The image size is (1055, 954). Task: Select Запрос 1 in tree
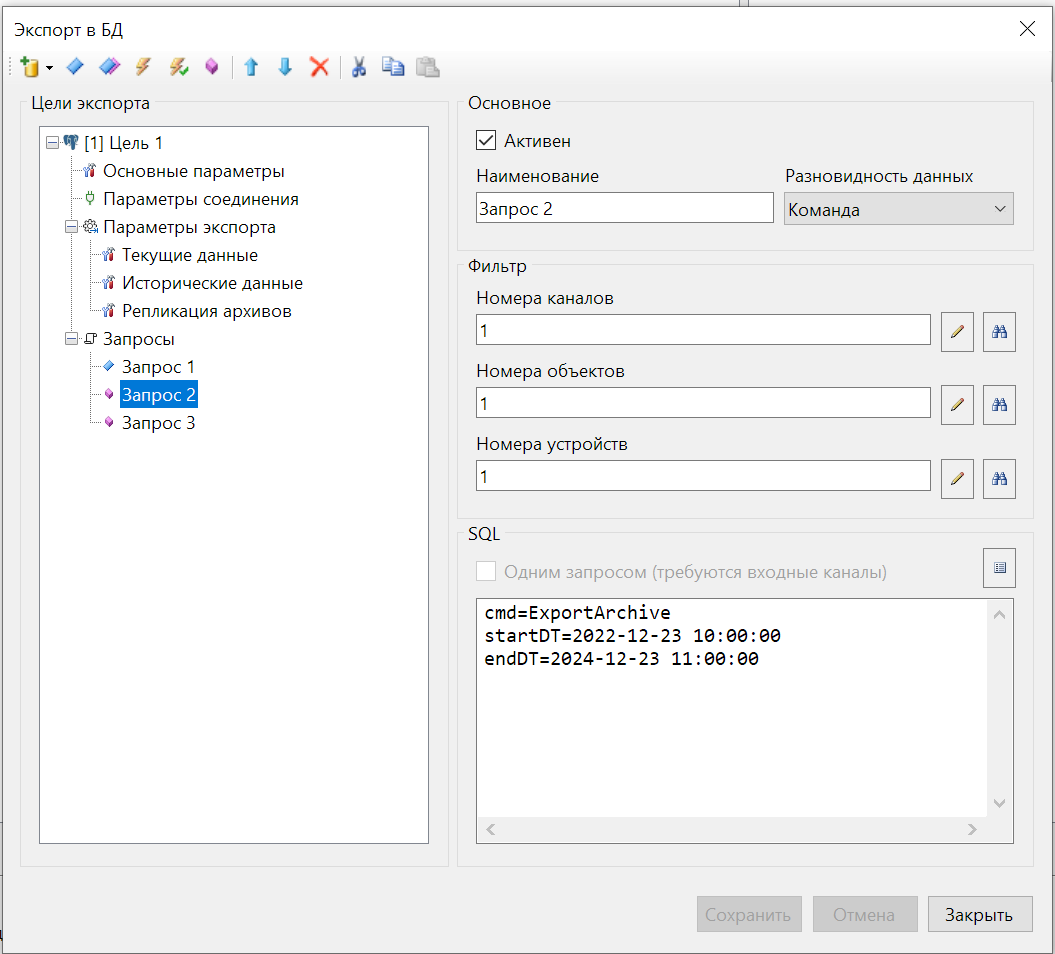[158, 367]
